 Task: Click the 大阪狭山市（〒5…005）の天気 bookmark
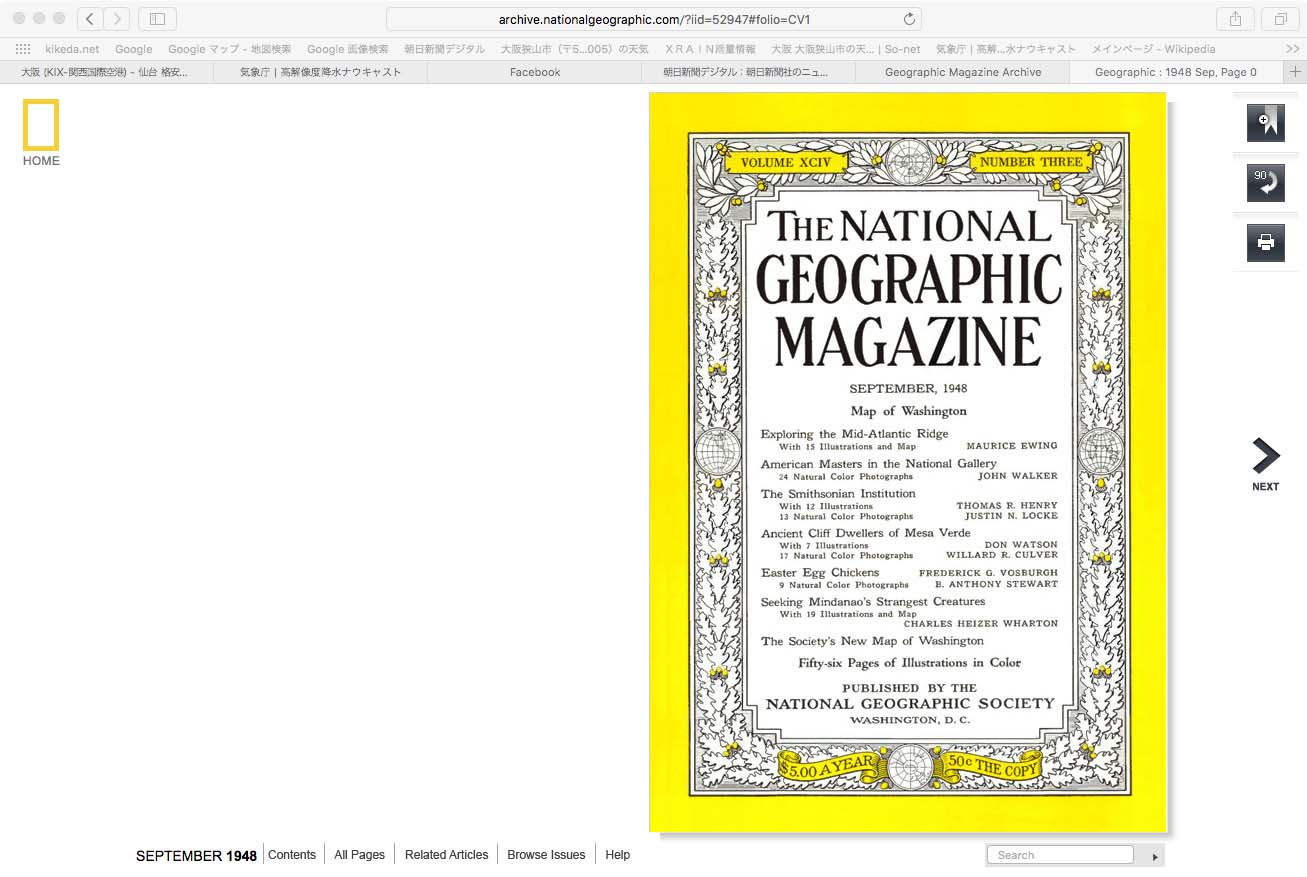[x=575, y=49]
